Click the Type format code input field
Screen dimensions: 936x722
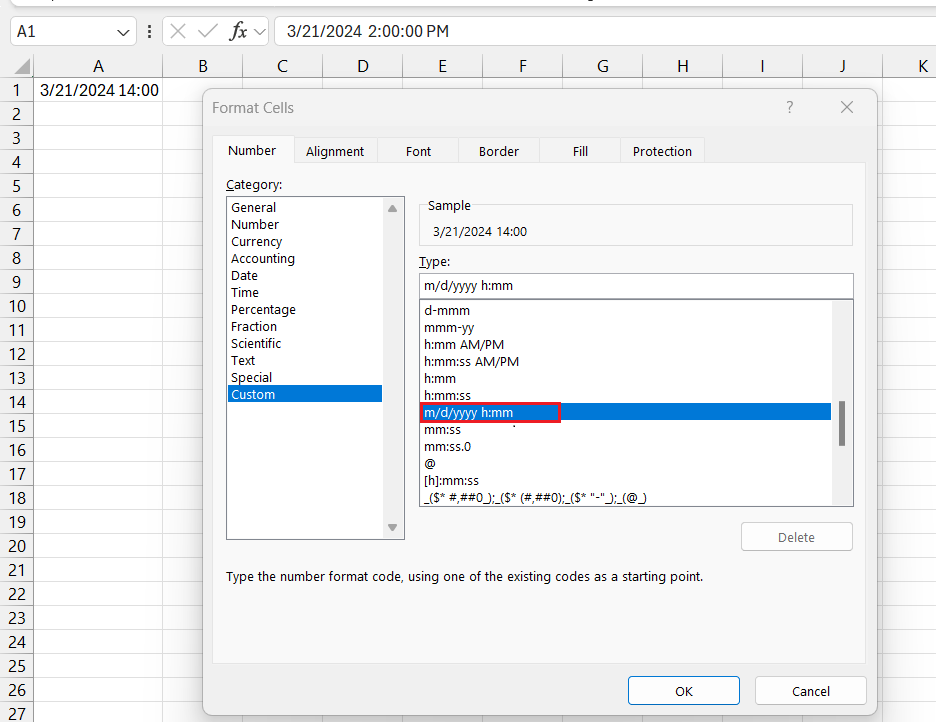(636, 286)
